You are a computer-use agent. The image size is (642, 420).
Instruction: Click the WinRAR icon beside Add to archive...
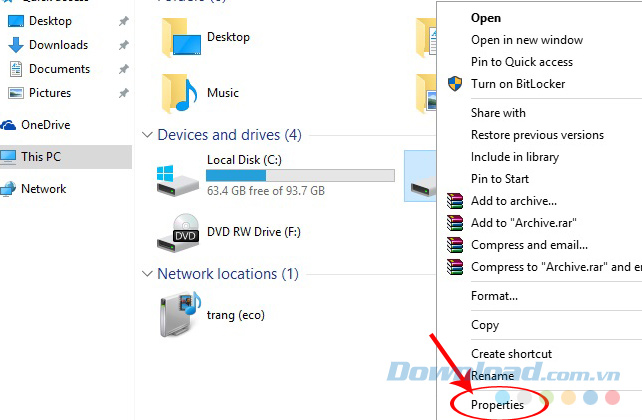coord(455,201)
